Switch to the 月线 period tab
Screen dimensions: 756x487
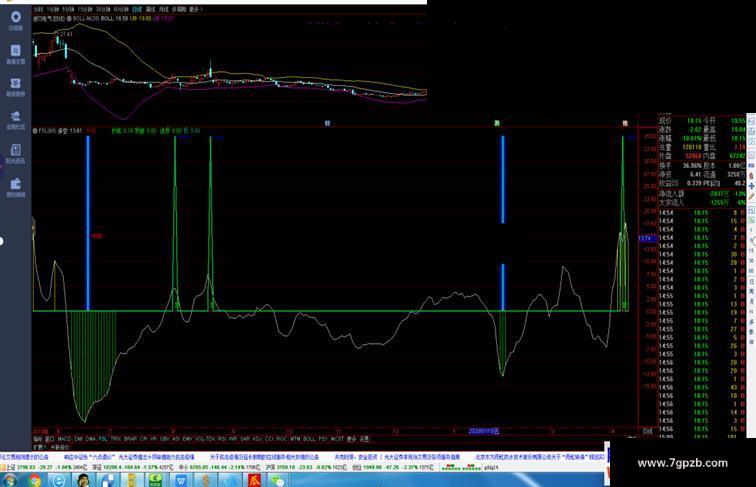click(x=164, y=9)
